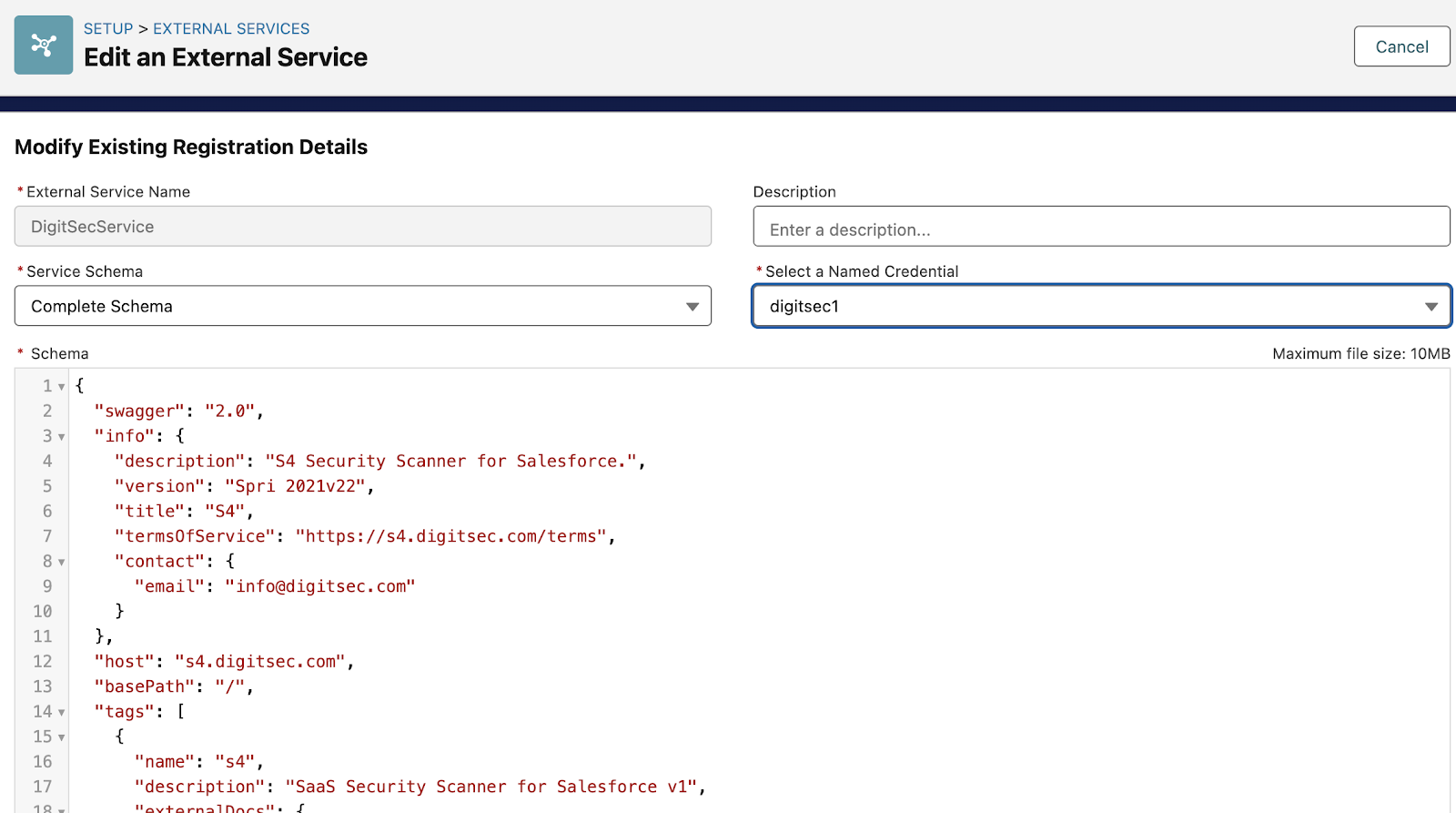The height and width of the screenshot is (813, 1456).
Task: Click the "host": "s4.digitsec.com" line
Action: (x=224, y=662)
